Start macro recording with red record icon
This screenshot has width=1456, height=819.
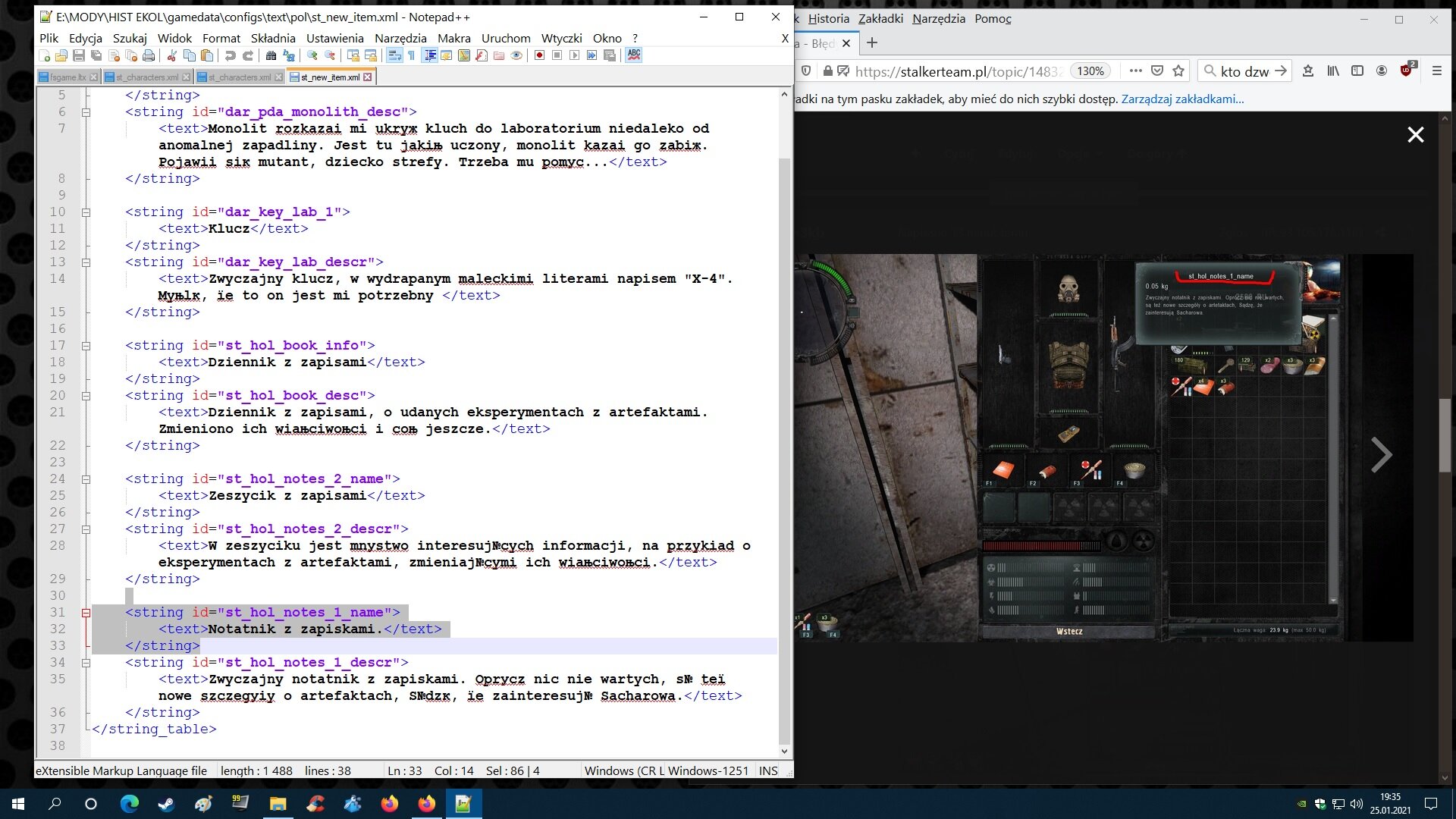point(539,55)
